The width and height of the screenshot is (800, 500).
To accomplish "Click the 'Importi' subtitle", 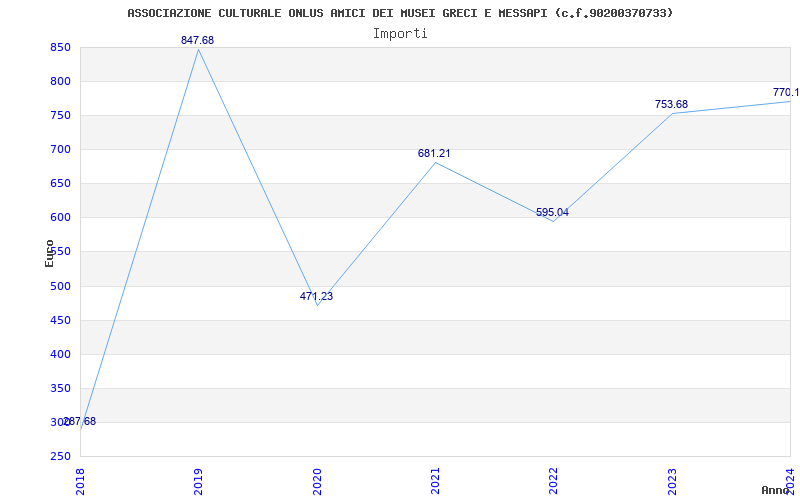I will [x=400, y=34].
